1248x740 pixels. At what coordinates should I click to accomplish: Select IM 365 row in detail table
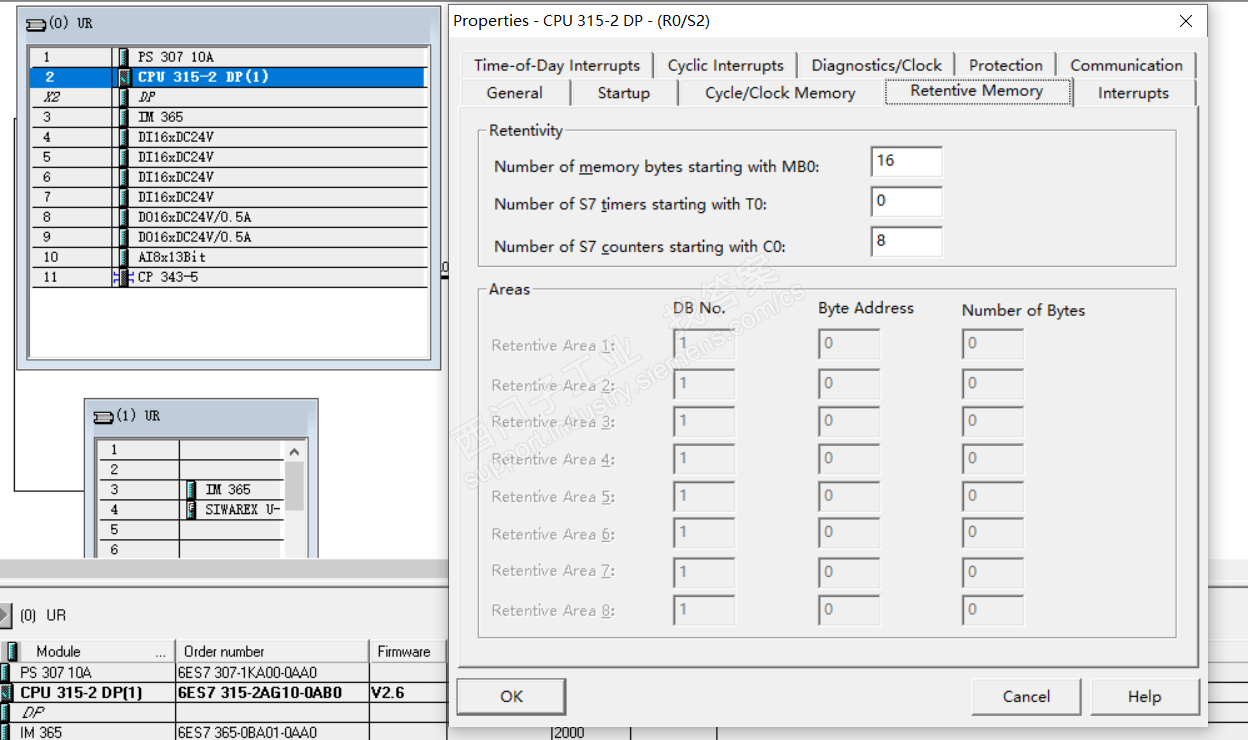tap(223, 732)
